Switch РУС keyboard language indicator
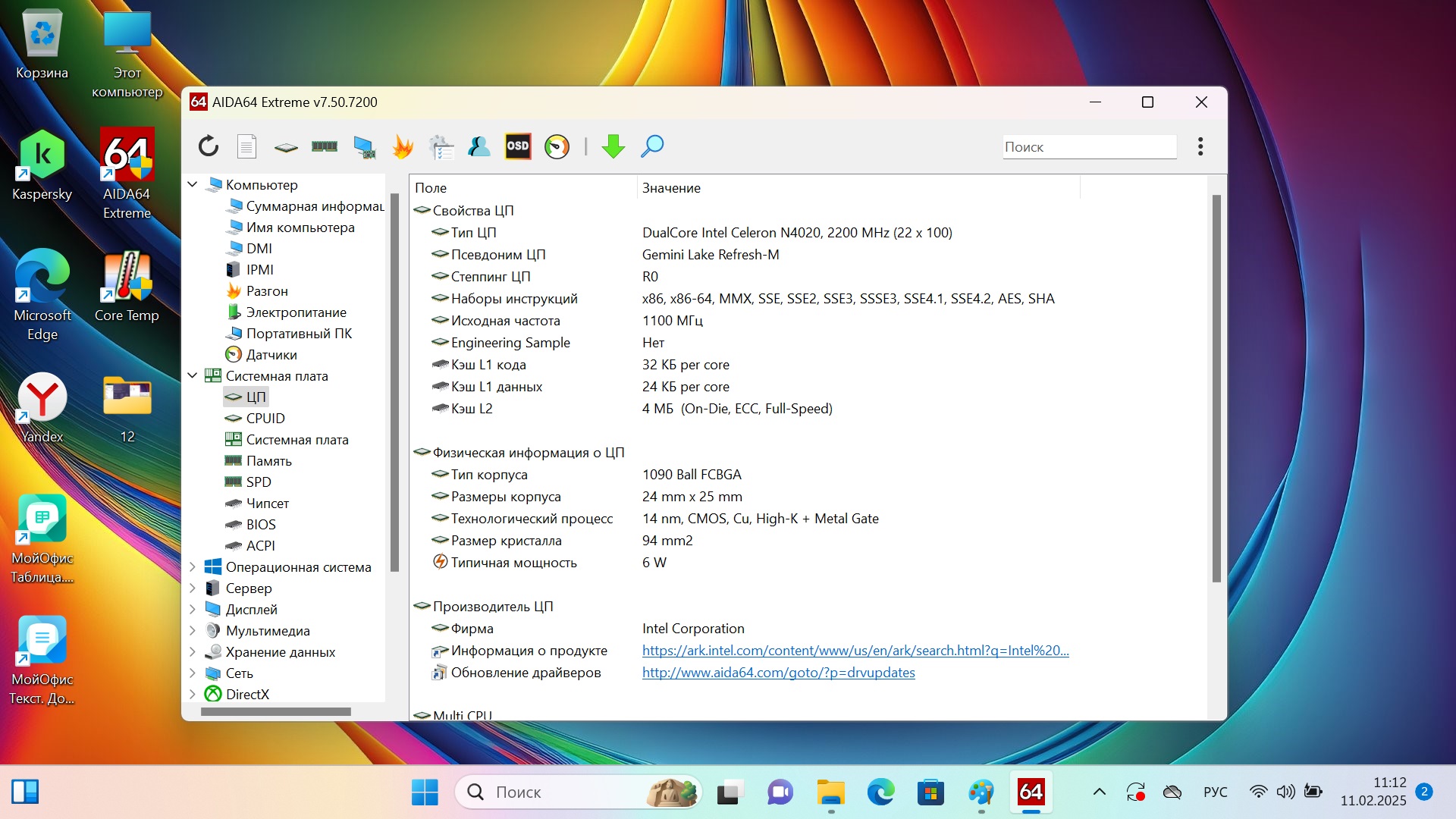Viewport: 1456px width, 819px height. [1215, 792]
